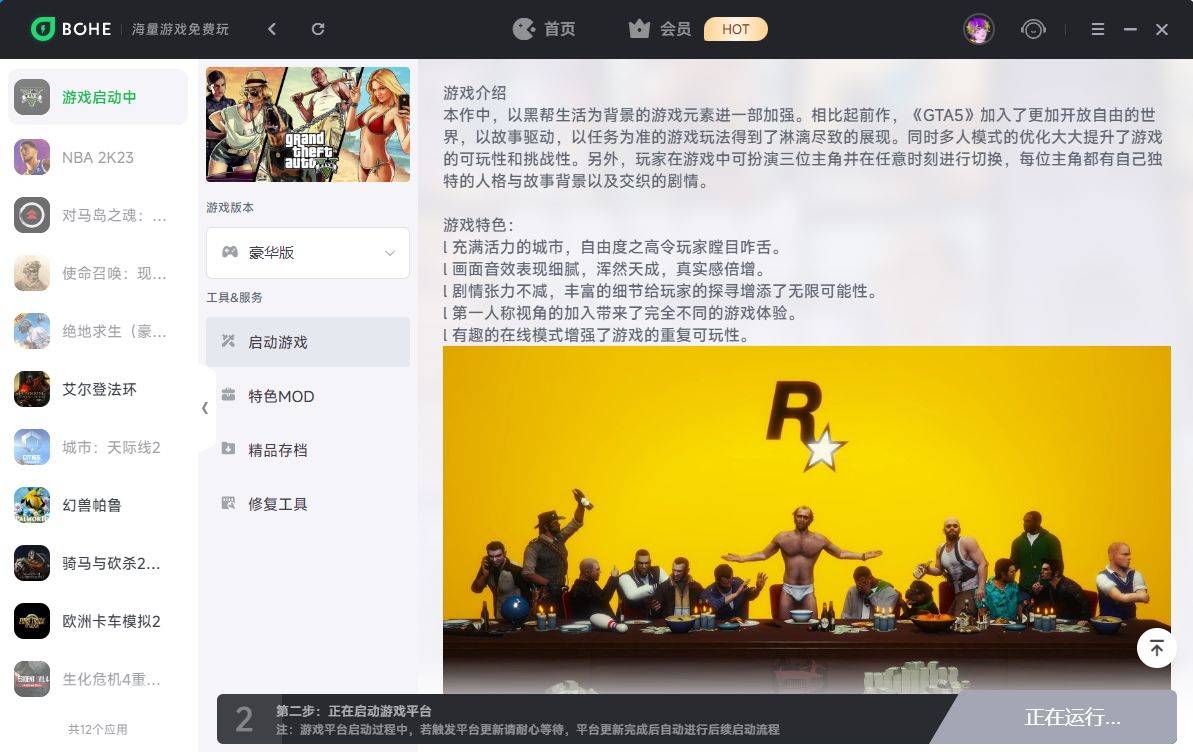1193x752 pixels.
Task: Select 生化危机4重 from game list
Action: pos(98,679)
